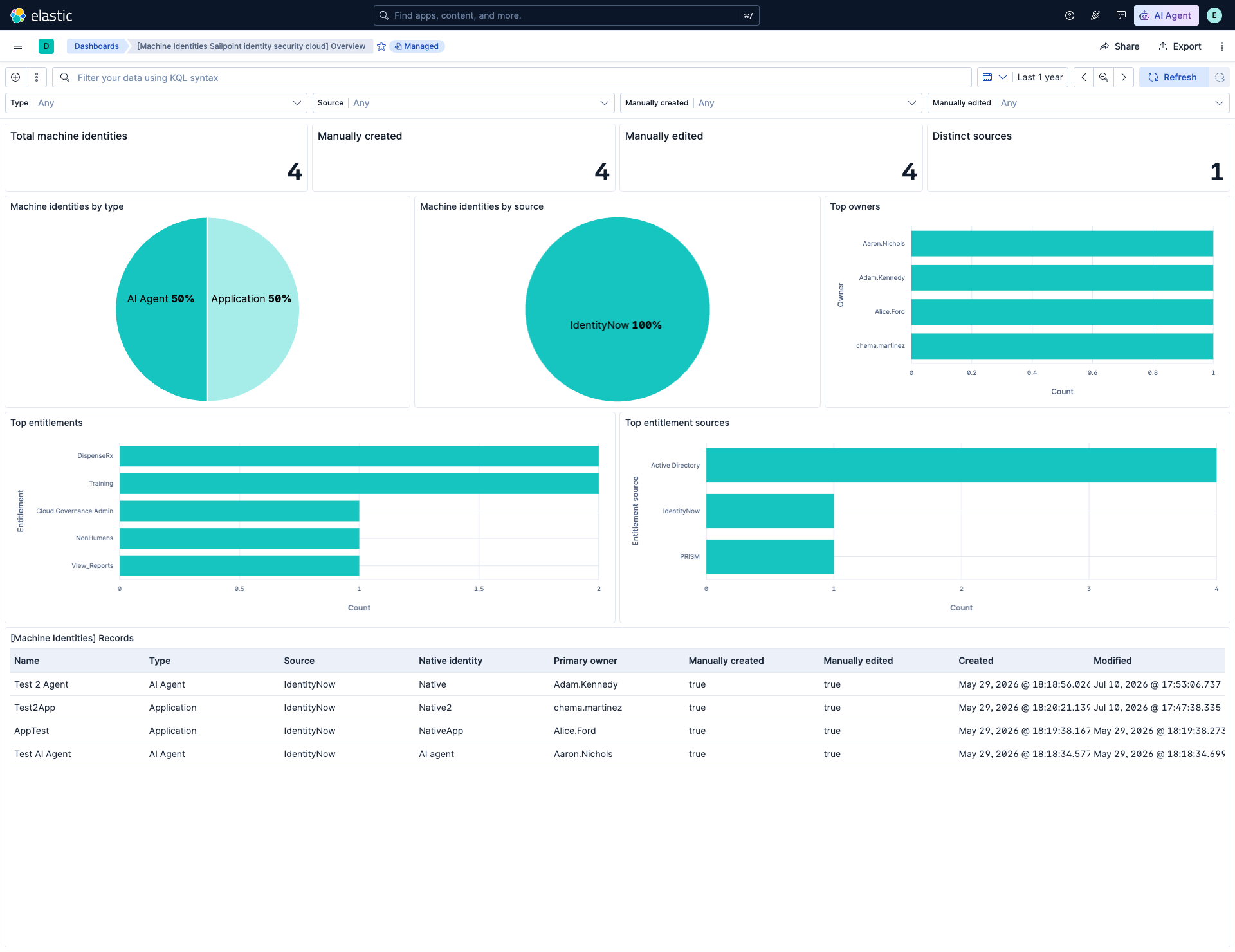This screenshot has width=1235, height=952.
Task: Export the dashboard
Action: (1180, 46)
